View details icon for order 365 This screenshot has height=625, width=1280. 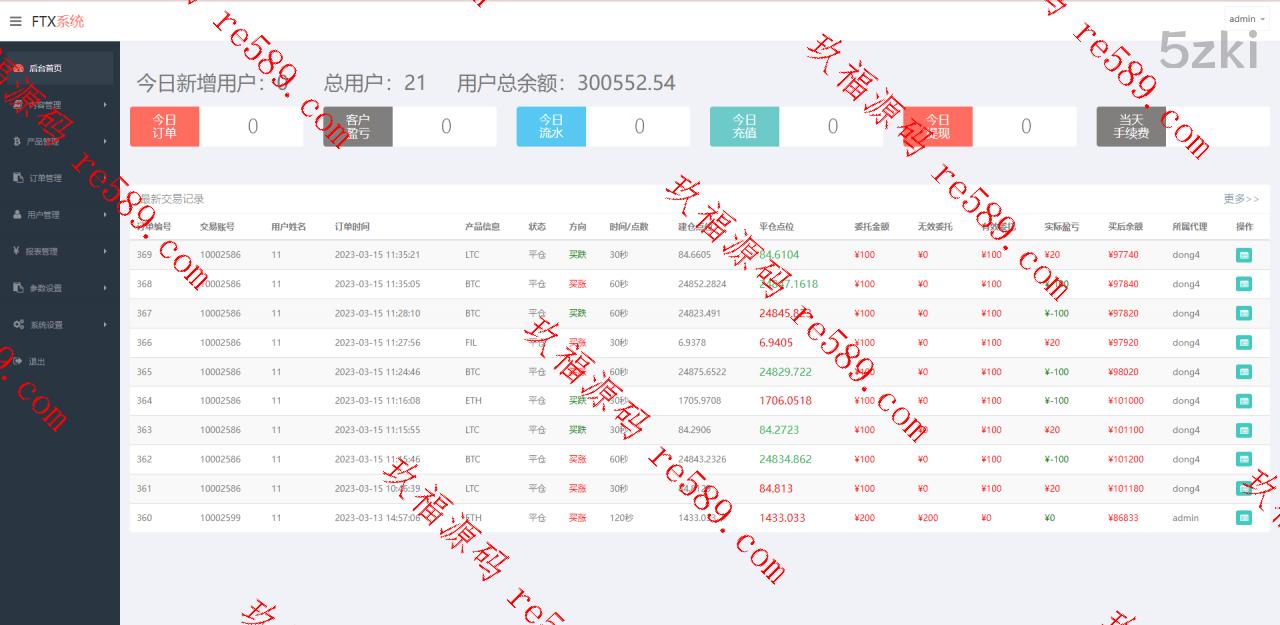(1243, 372)
